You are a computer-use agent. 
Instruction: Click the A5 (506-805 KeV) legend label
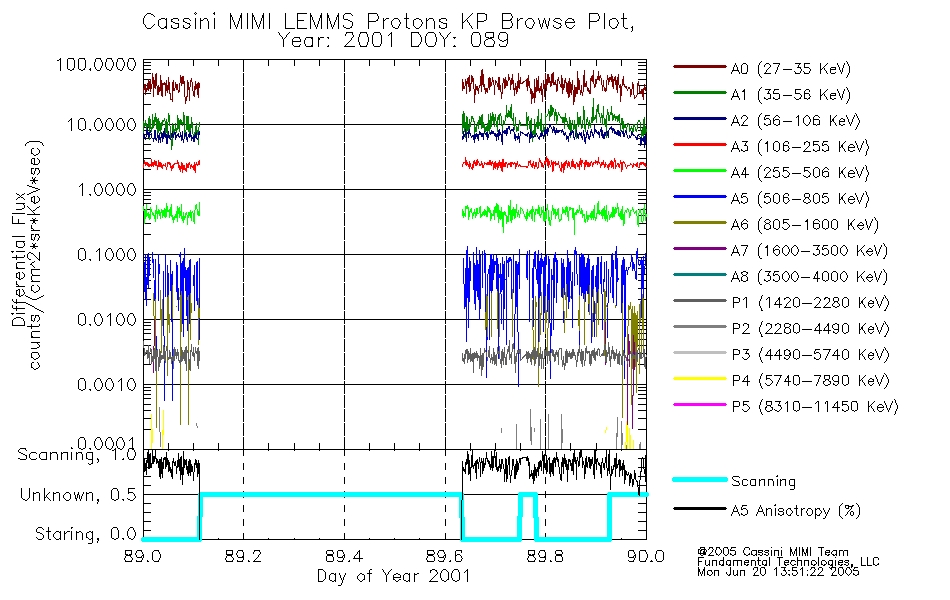(x=800, y=199)
